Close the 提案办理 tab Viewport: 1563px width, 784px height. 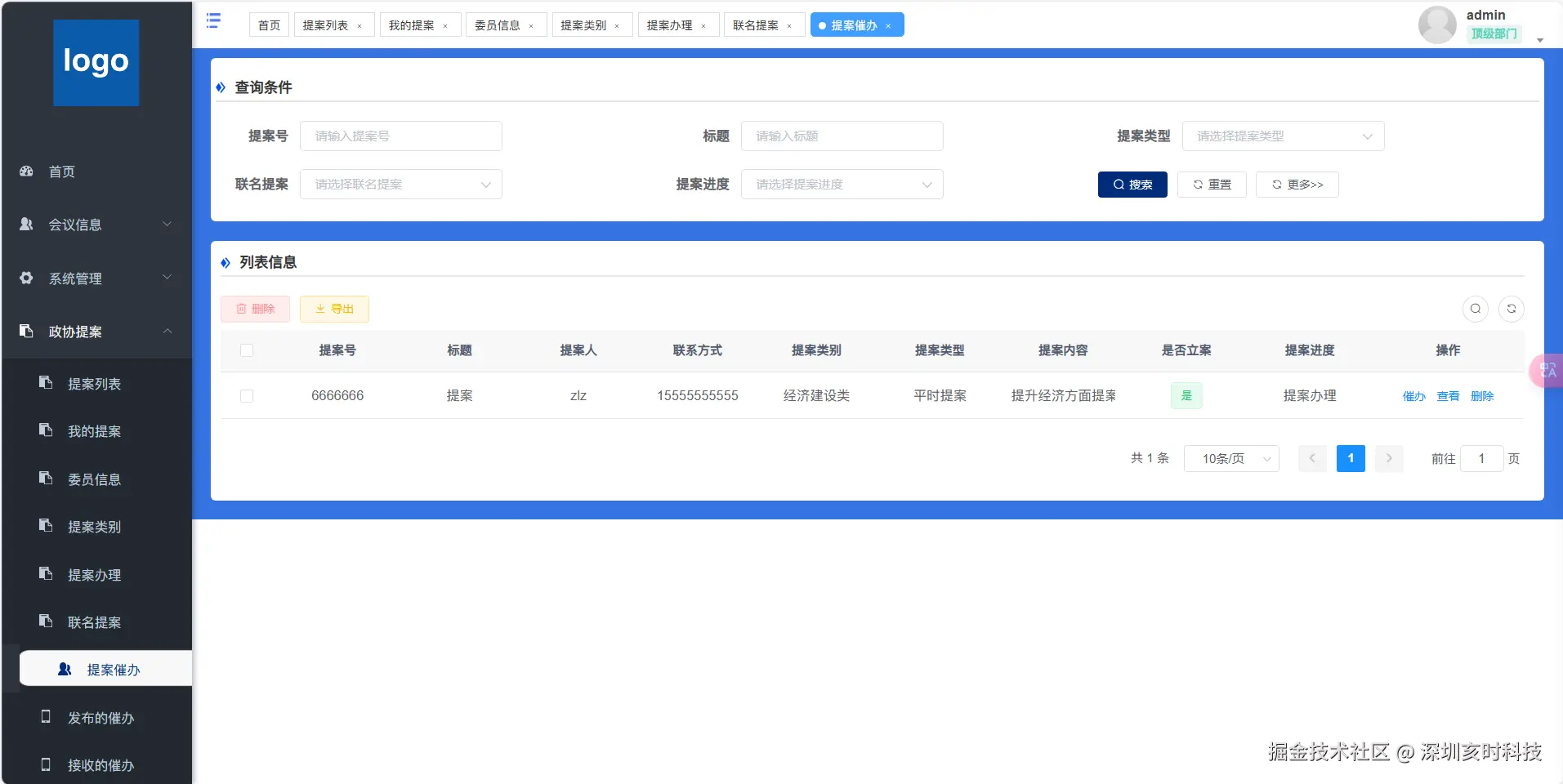[x=703, y=26]
